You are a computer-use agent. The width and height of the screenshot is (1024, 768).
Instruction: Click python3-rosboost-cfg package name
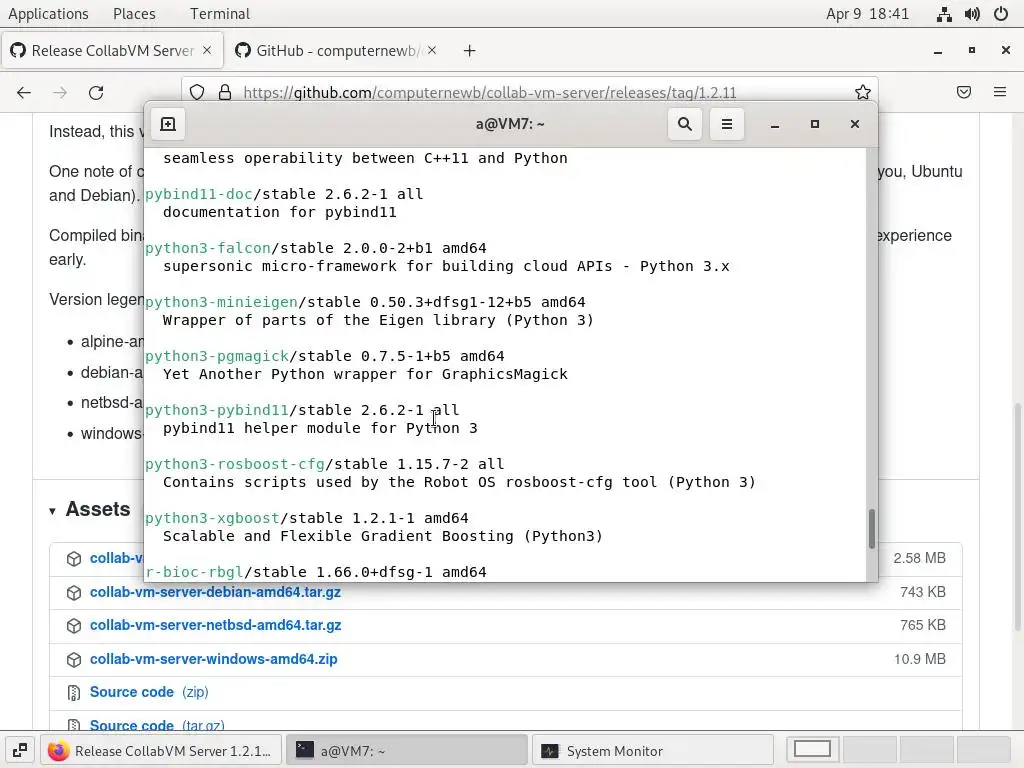pyautogui.click(x=235, y=464)
